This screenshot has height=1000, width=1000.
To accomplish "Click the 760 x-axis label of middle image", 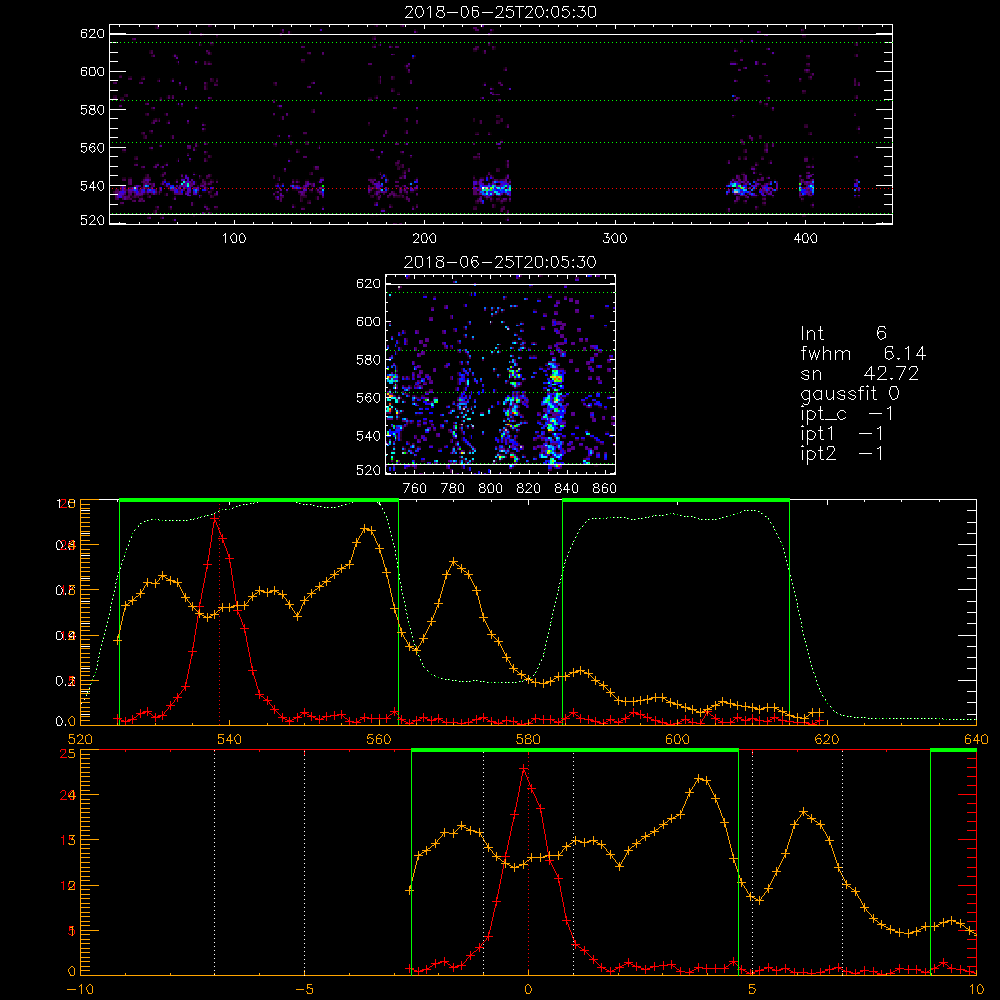I will (415, 489).
